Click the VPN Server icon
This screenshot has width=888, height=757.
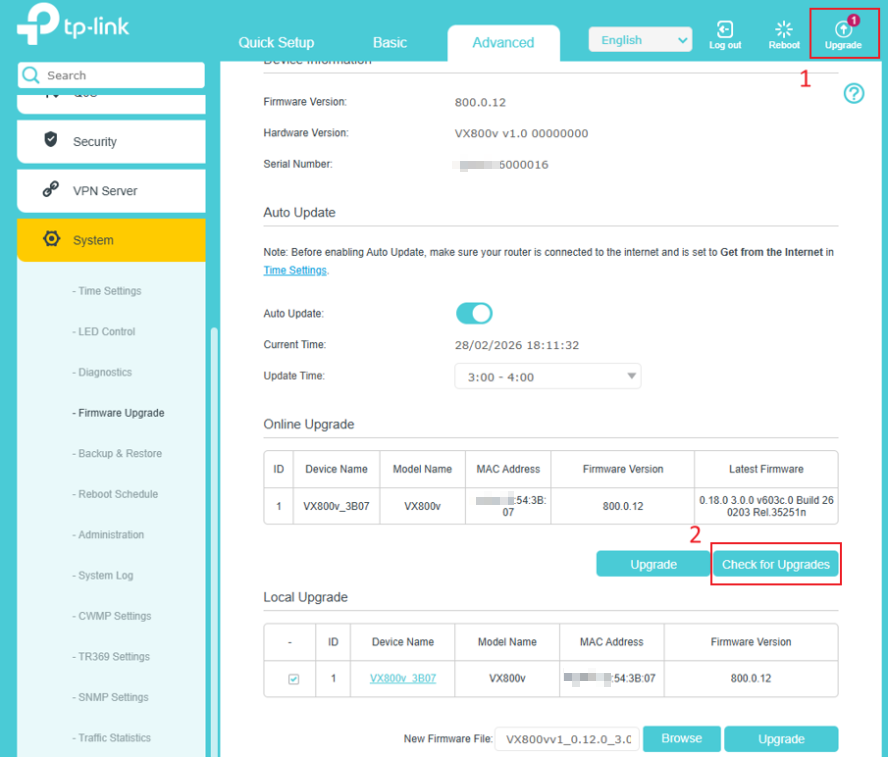coord(51,190)
